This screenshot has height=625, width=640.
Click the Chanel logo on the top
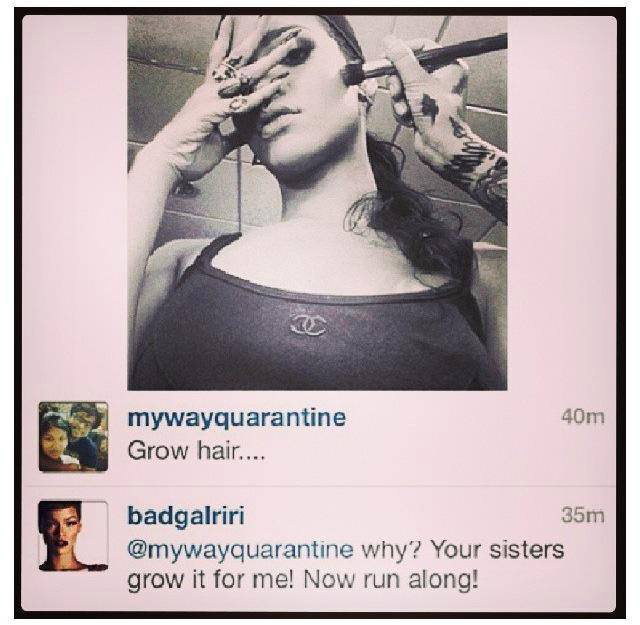[308, 326]
